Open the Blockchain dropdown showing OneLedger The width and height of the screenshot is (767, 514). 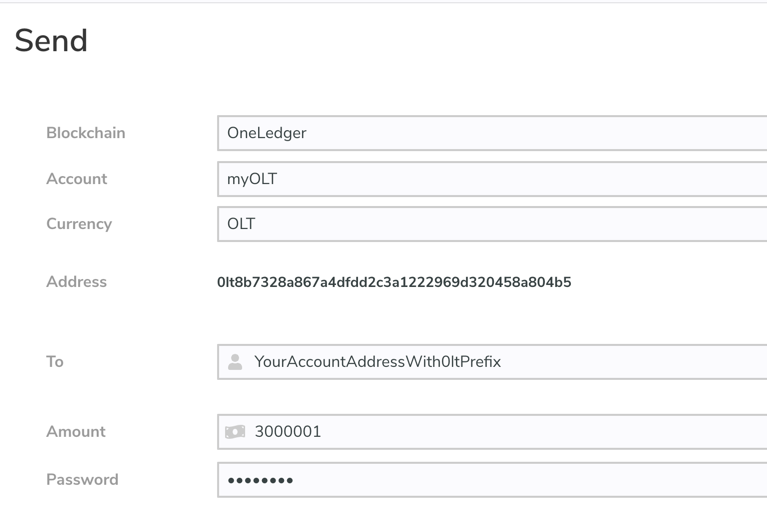tap(492, 133)
